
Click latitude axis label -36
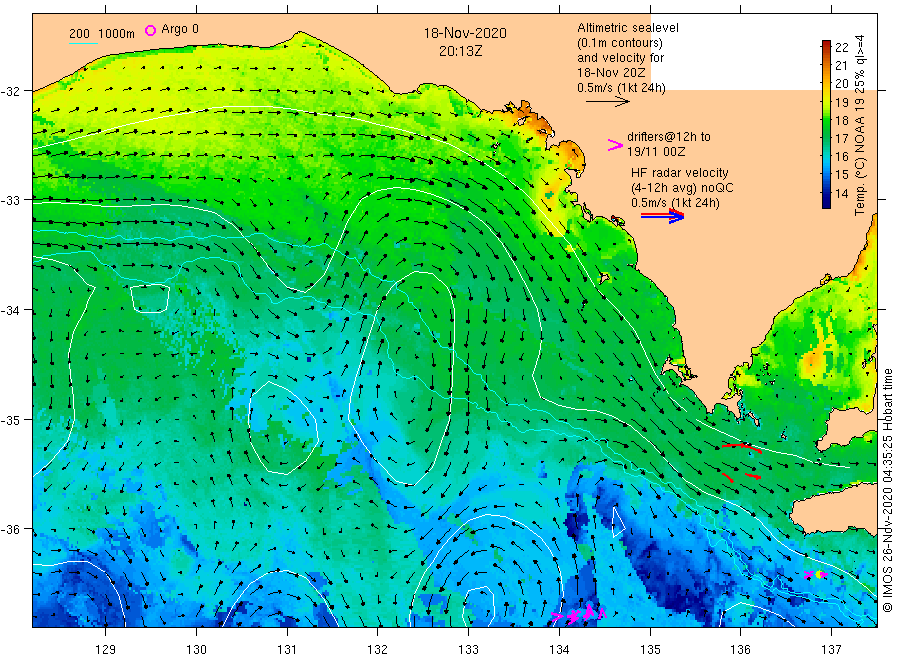point(10,529)
